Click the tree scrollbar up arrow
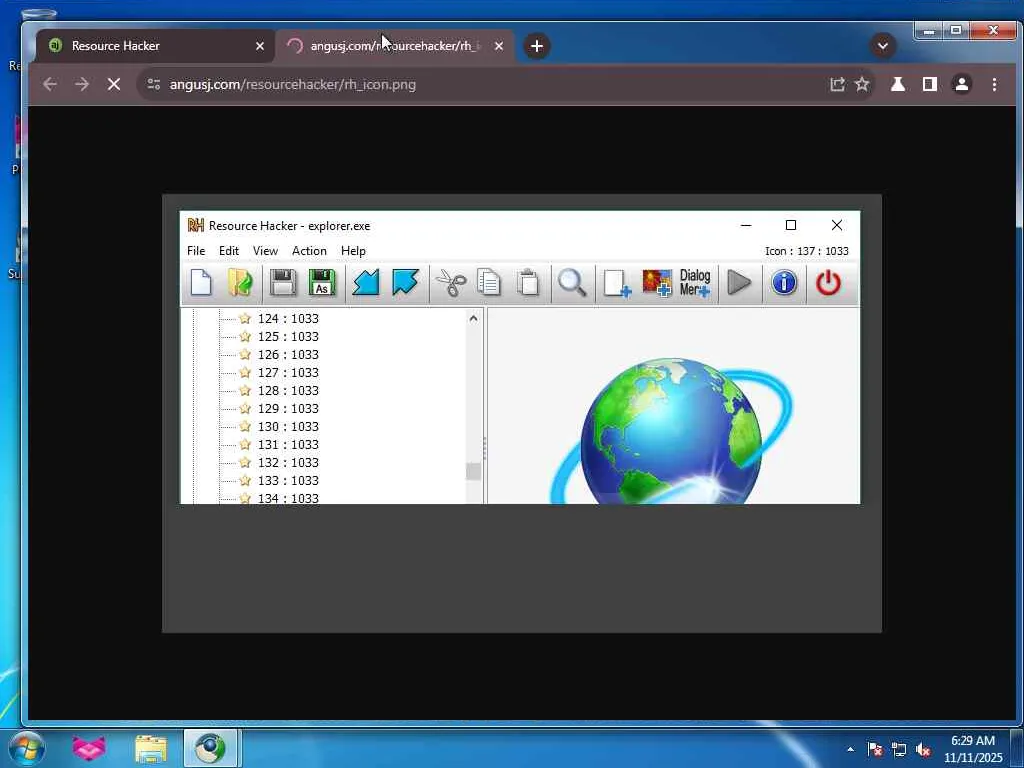 click(473, 319)
